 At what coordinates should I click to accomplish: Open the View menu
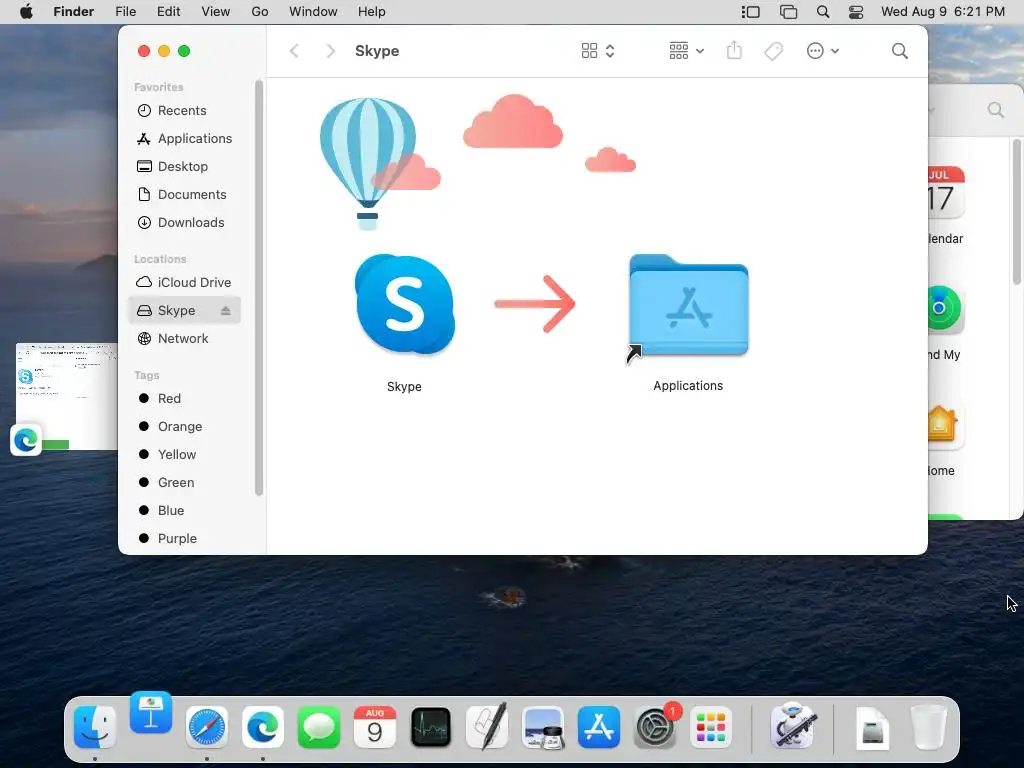[216, 12]
